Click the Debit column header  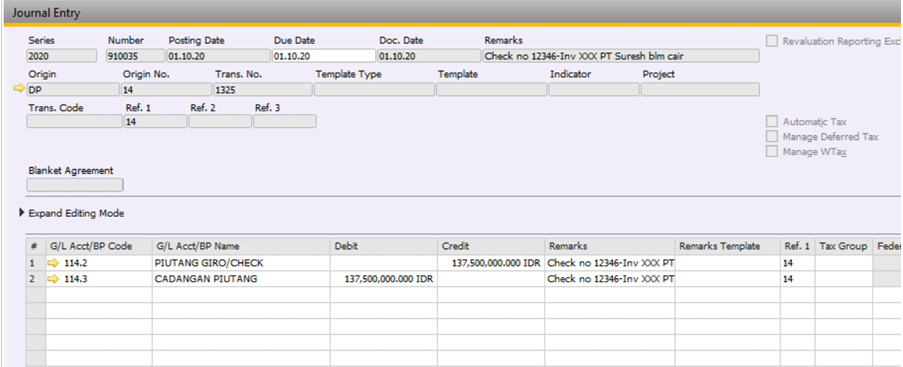coord(384,246)
